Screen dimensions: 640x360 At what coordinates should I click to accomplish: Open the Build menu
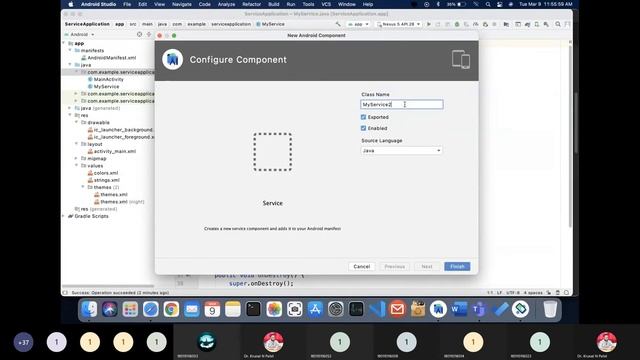(273, 4)
